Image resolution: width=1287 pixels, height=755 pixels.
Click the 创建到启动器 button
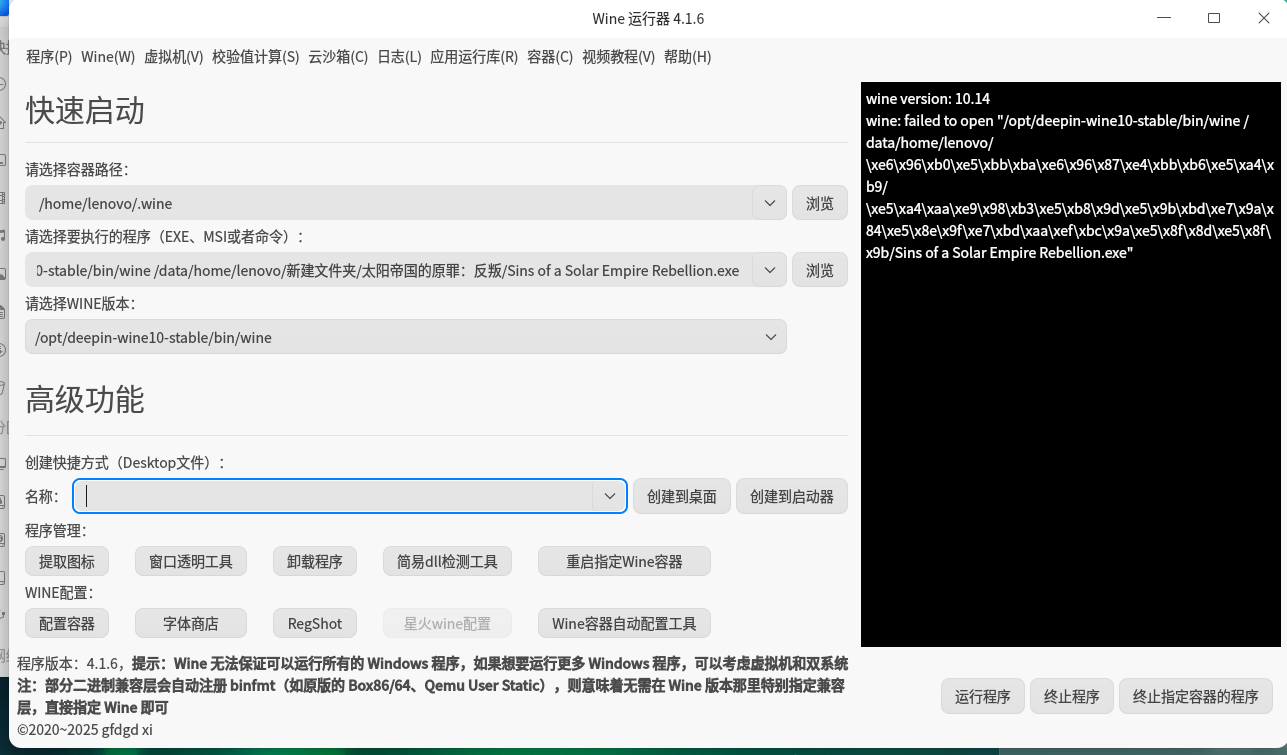pos(792,496)
